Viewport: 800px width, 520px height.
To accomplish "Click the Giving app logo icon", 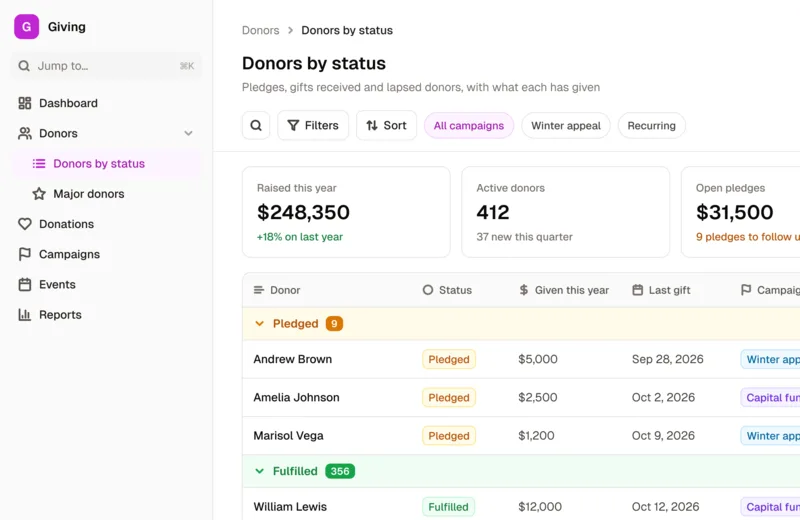I will 27,27.
